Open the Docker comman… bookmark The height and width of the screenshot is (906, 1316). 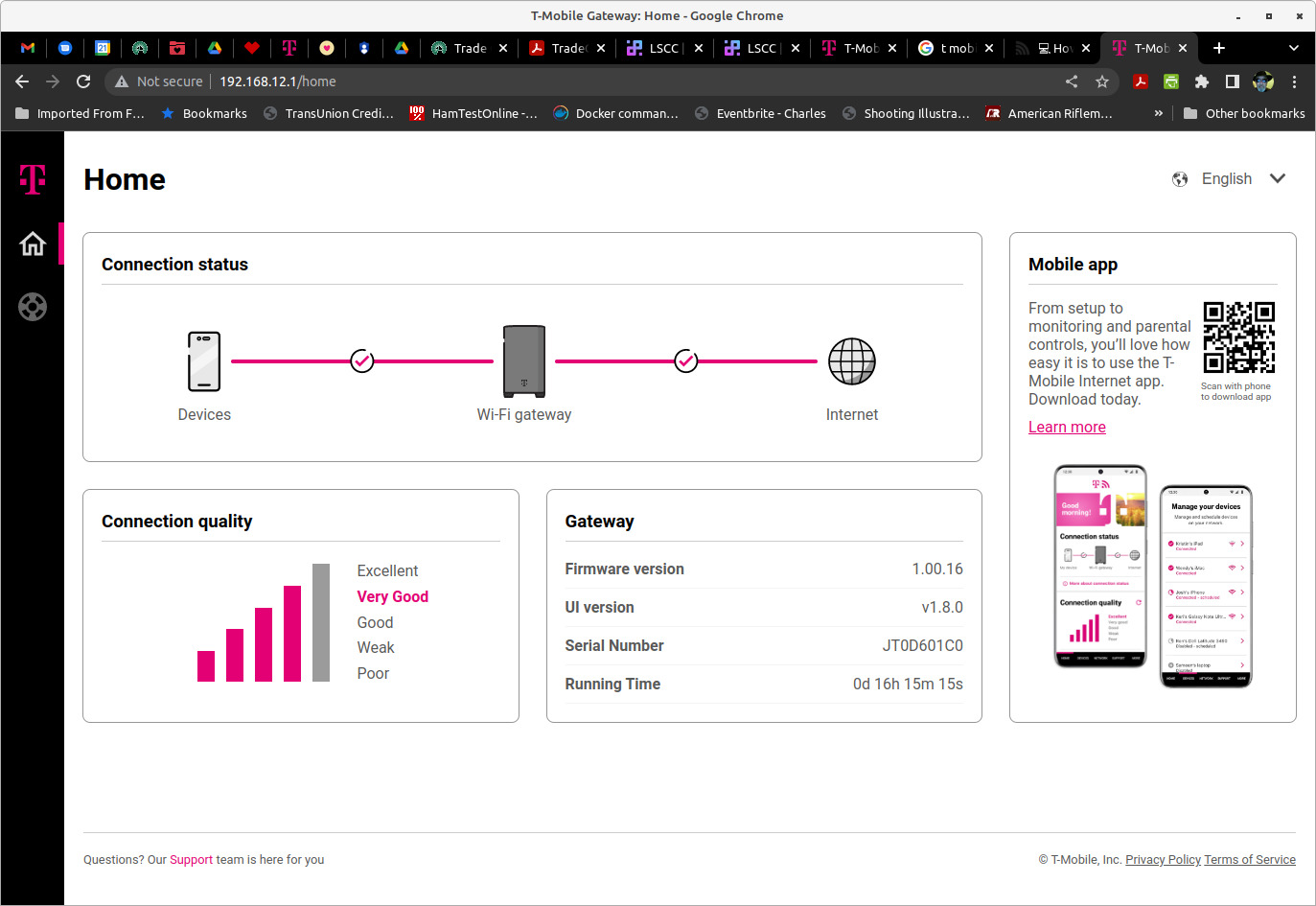click(615, 113)
